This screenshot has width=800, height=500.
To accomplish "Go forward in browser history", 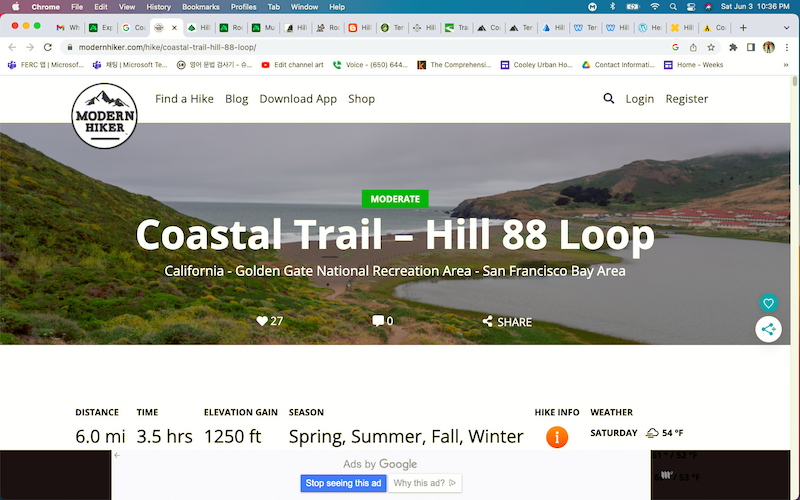I will click(x=30, y=47).
